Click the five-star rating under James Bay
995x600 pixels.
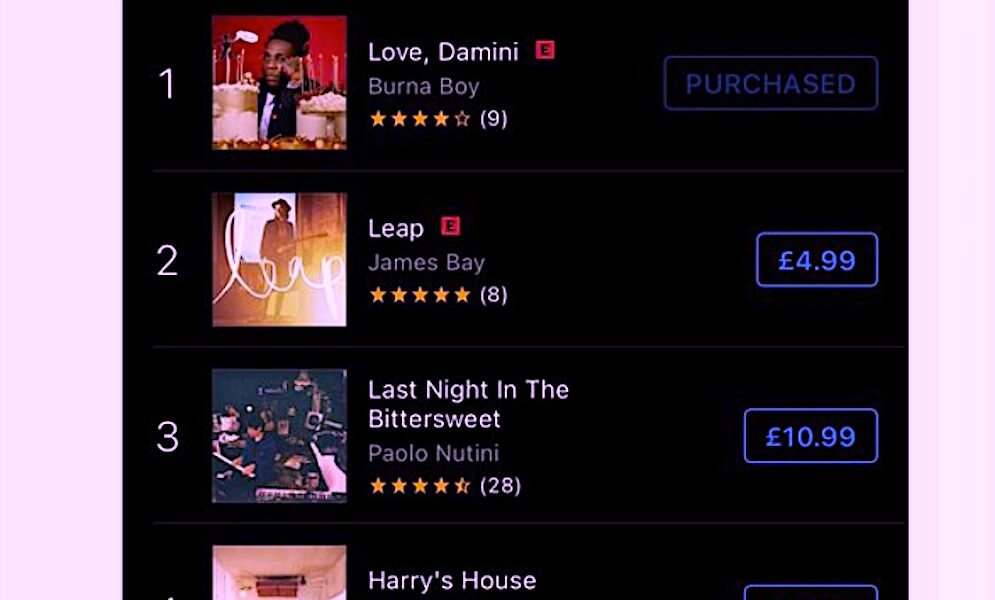point(419,295)
